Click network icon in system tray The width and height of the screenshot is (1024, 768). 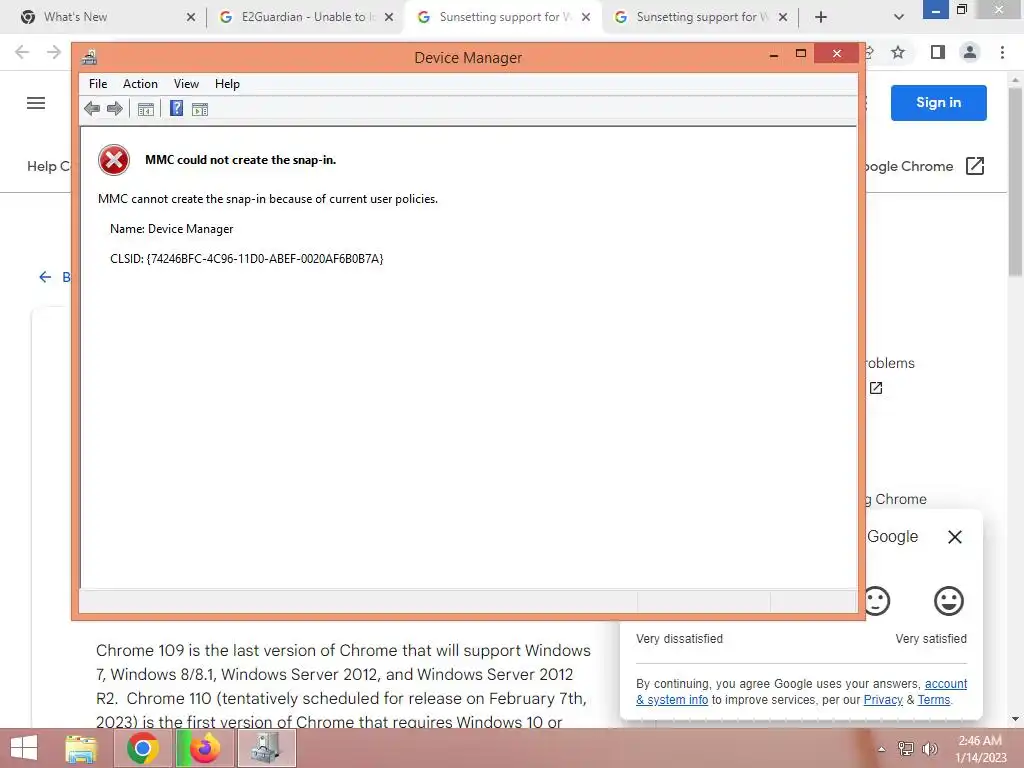[x=905, y=749]
